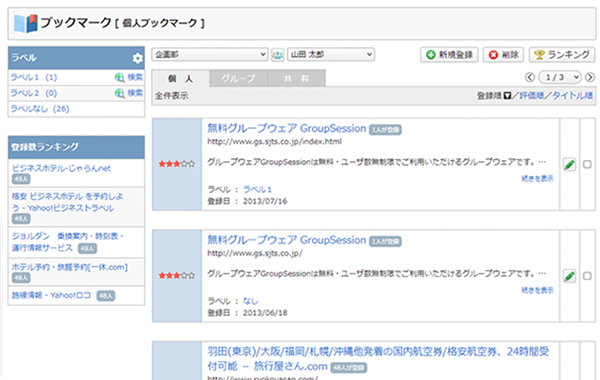Open the ランキング button

pyautogui.click(x=562, y=55)
